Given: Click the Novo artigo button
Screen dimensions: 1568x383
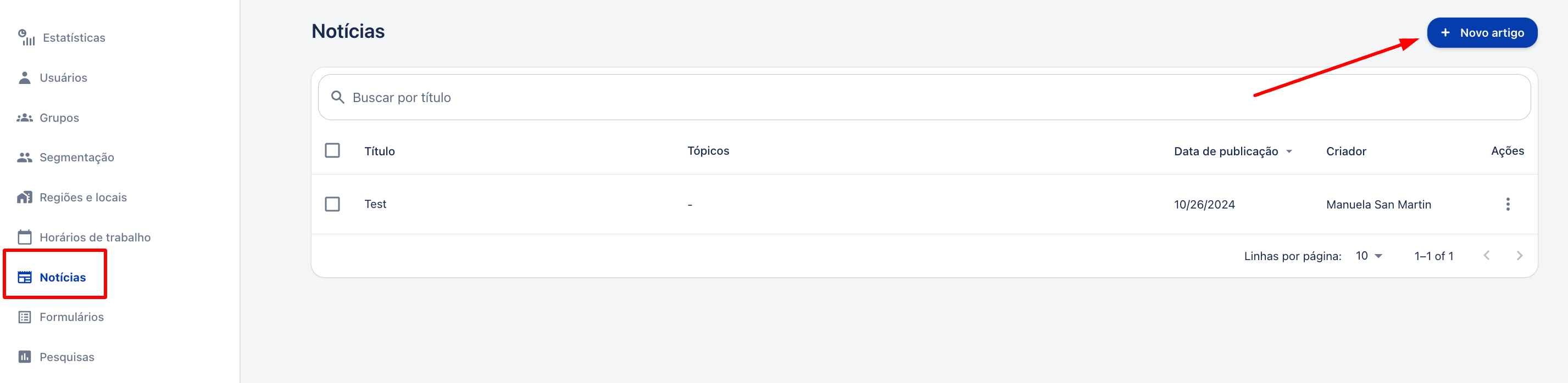Looking at the screenshot, I should (1482, 33).
